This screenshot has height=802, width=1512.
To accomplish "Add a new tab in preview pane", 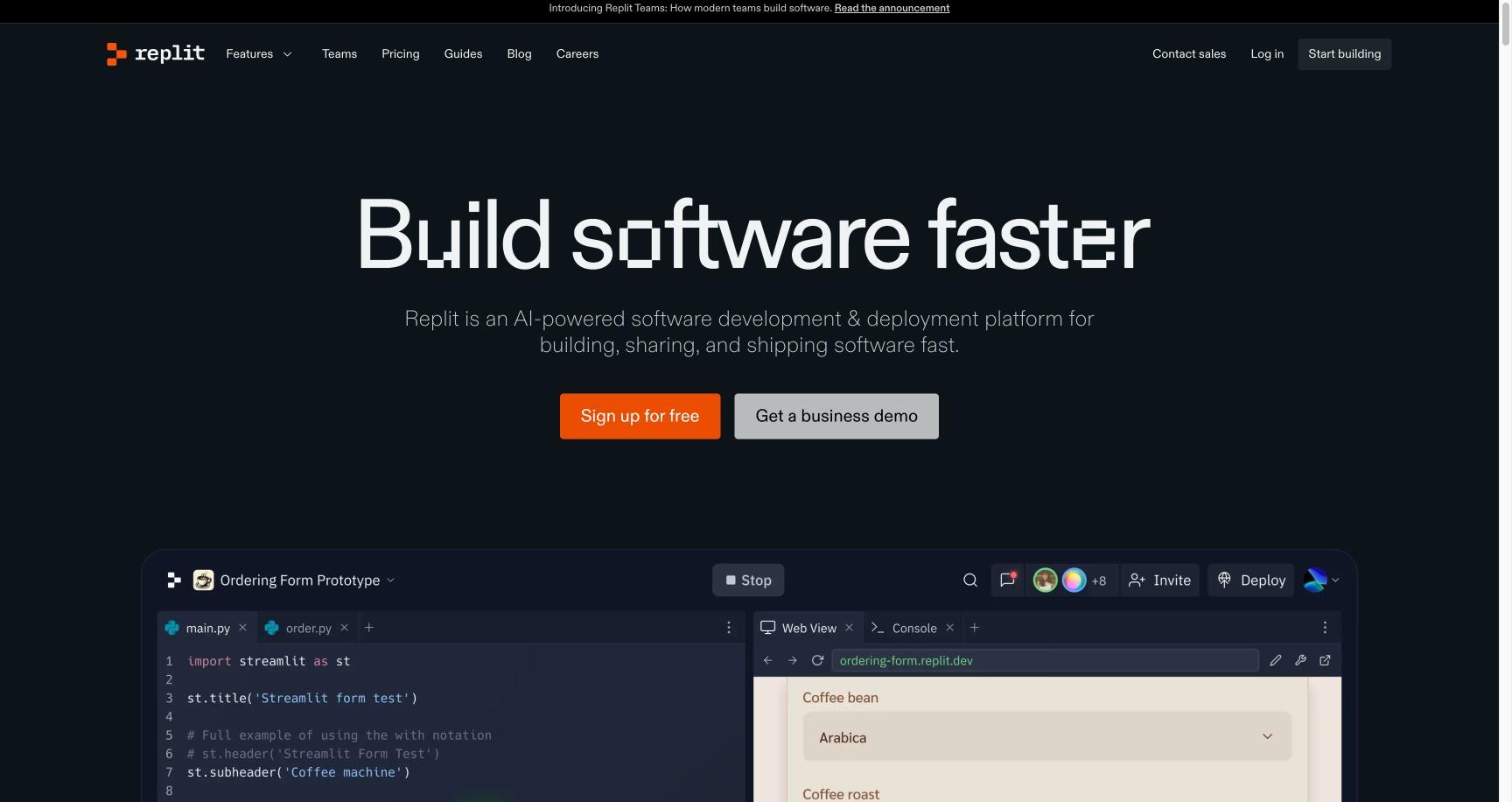I will point(975,628).
